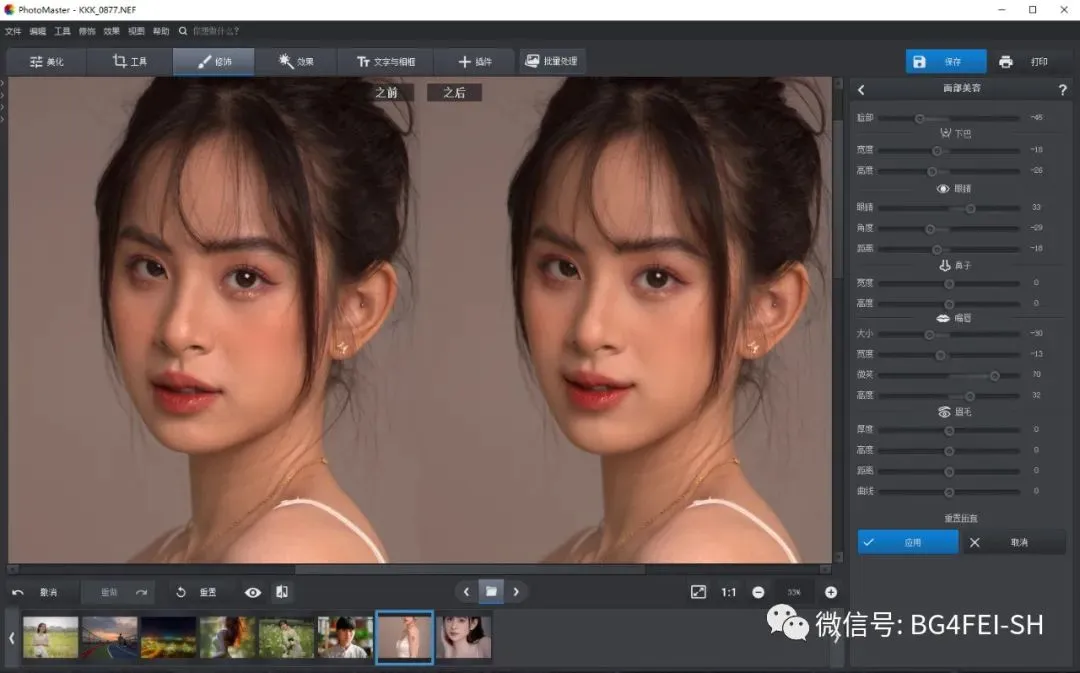Screen dimensions: 1080x673
Task: Click the fit to screen icon
Action: pyautogui.click(x=698, y=592)
